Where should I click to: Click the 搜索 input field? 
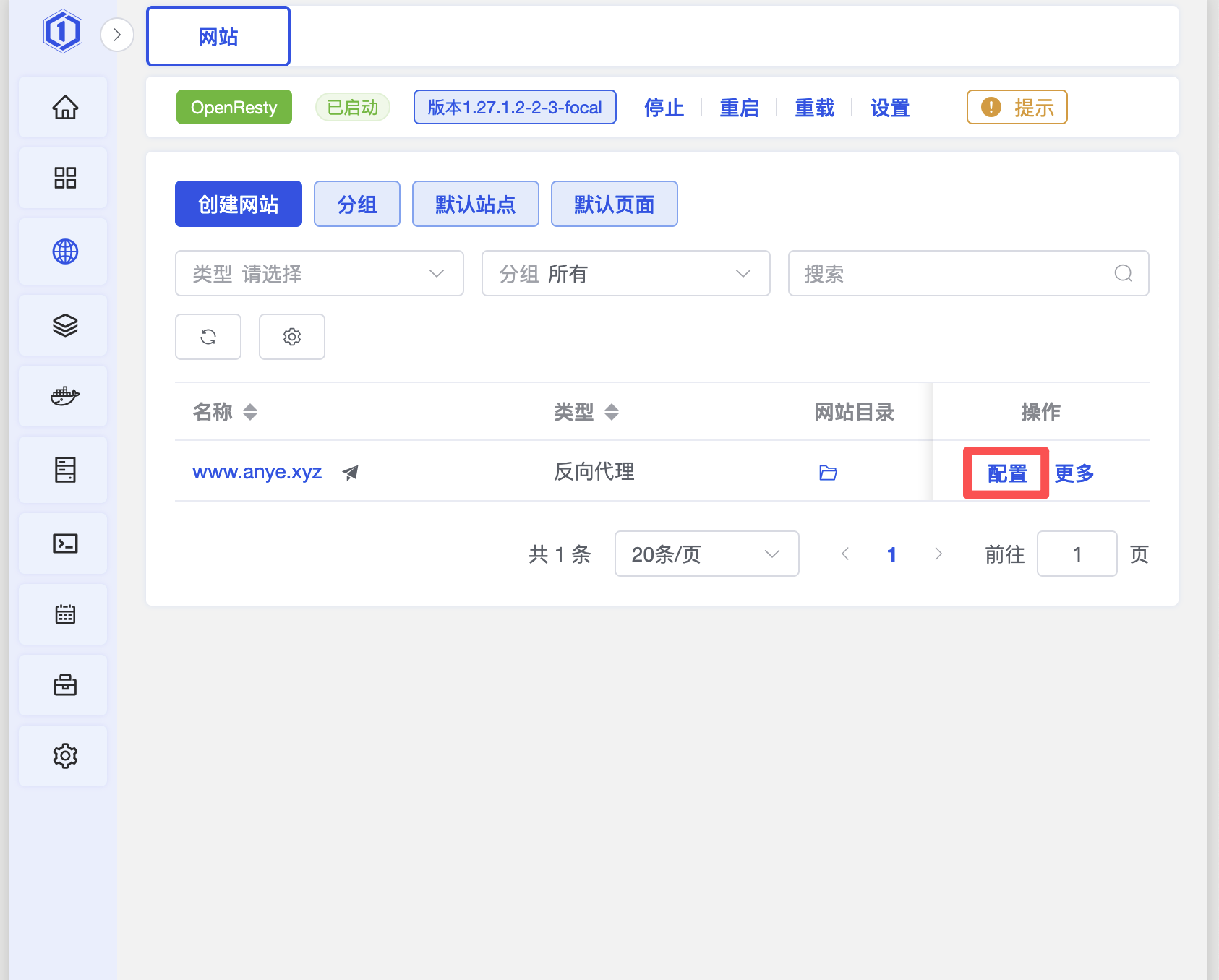tap(954, 273)
